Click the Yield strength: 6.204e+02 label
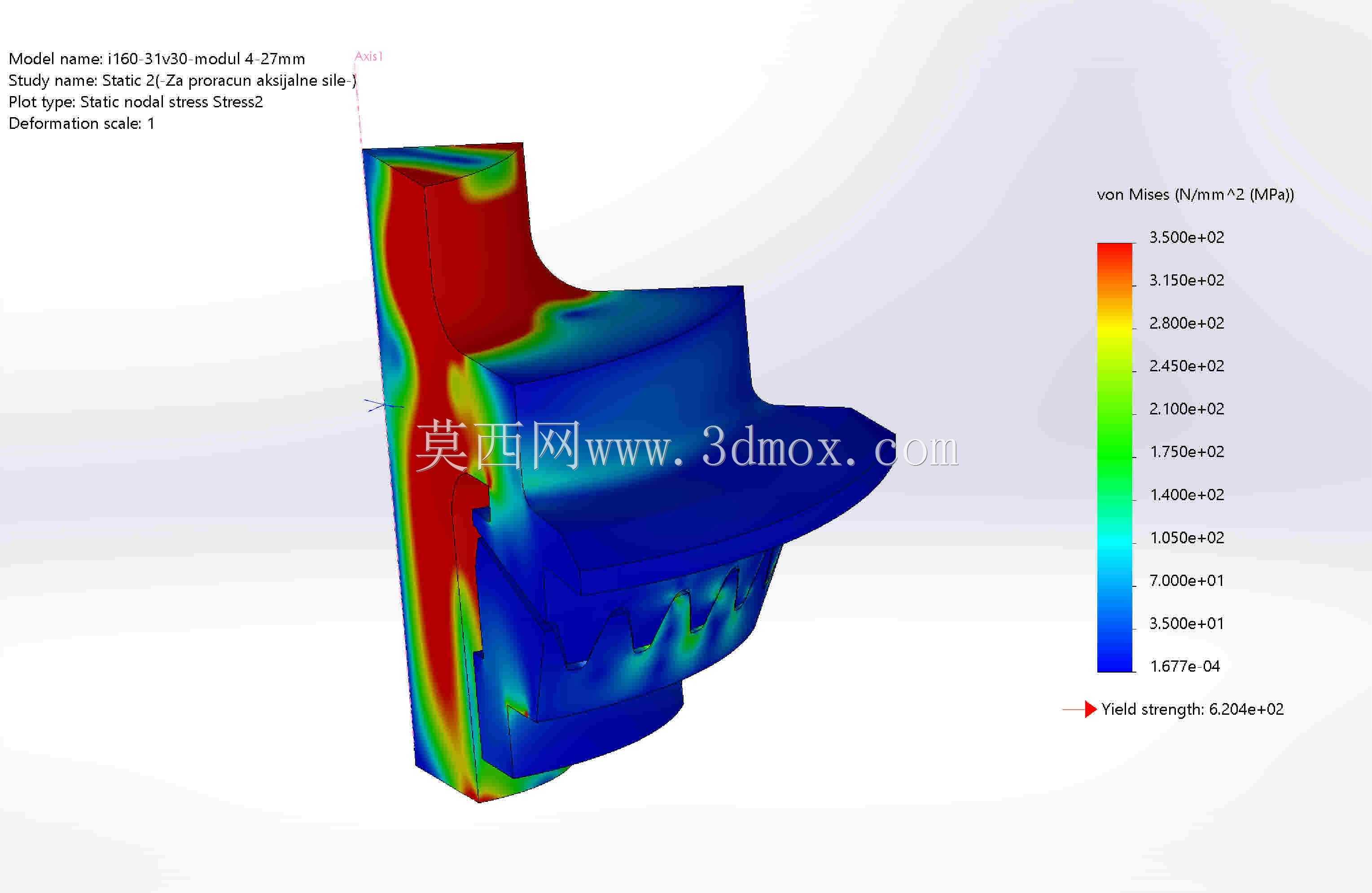The image size is (1372, 893). tap(1192, 710)
